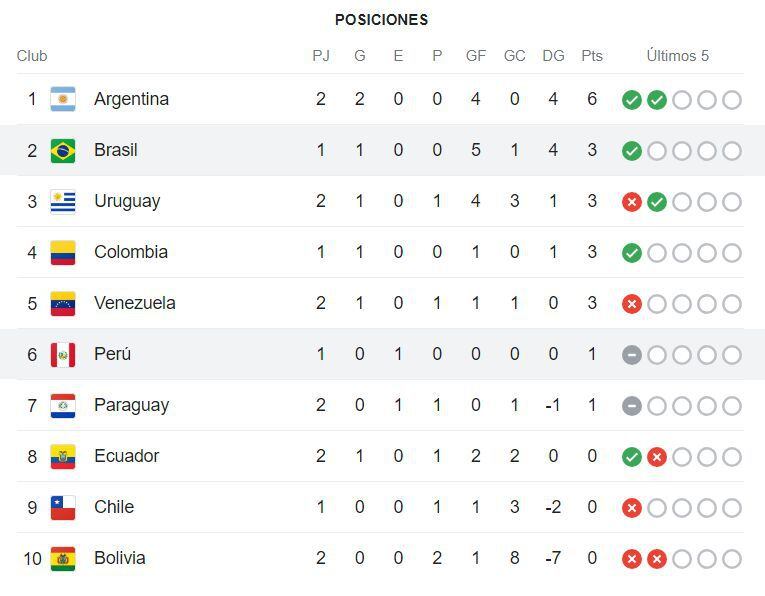Click the Colombia flag icon
The height and width of the screenshot is (596, 765).
[63, 252]
